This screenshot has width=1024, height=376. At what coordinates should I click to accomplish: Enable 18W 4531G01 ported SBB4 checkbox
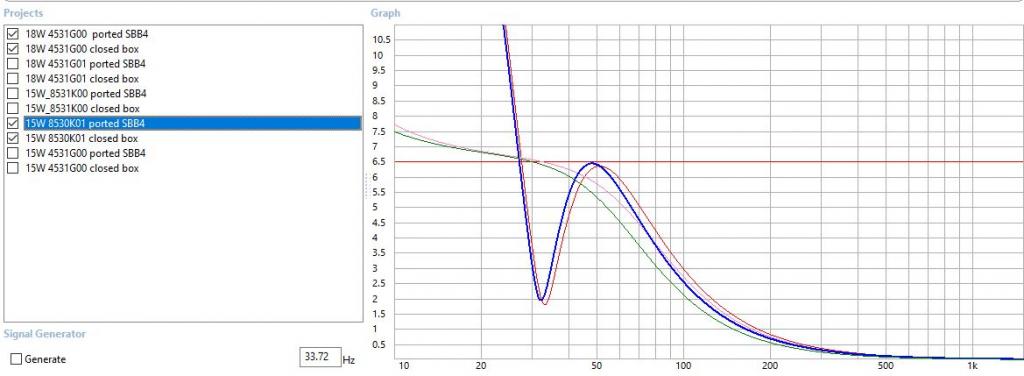(x=12, y=64)
